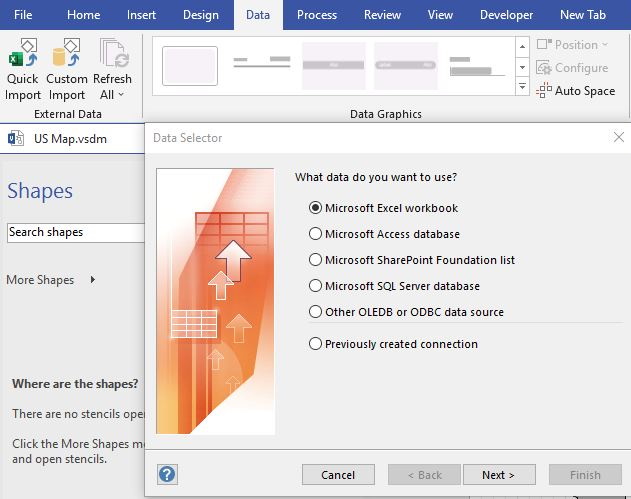
Task: Select Previously created connection option
Action: [316, 344]
